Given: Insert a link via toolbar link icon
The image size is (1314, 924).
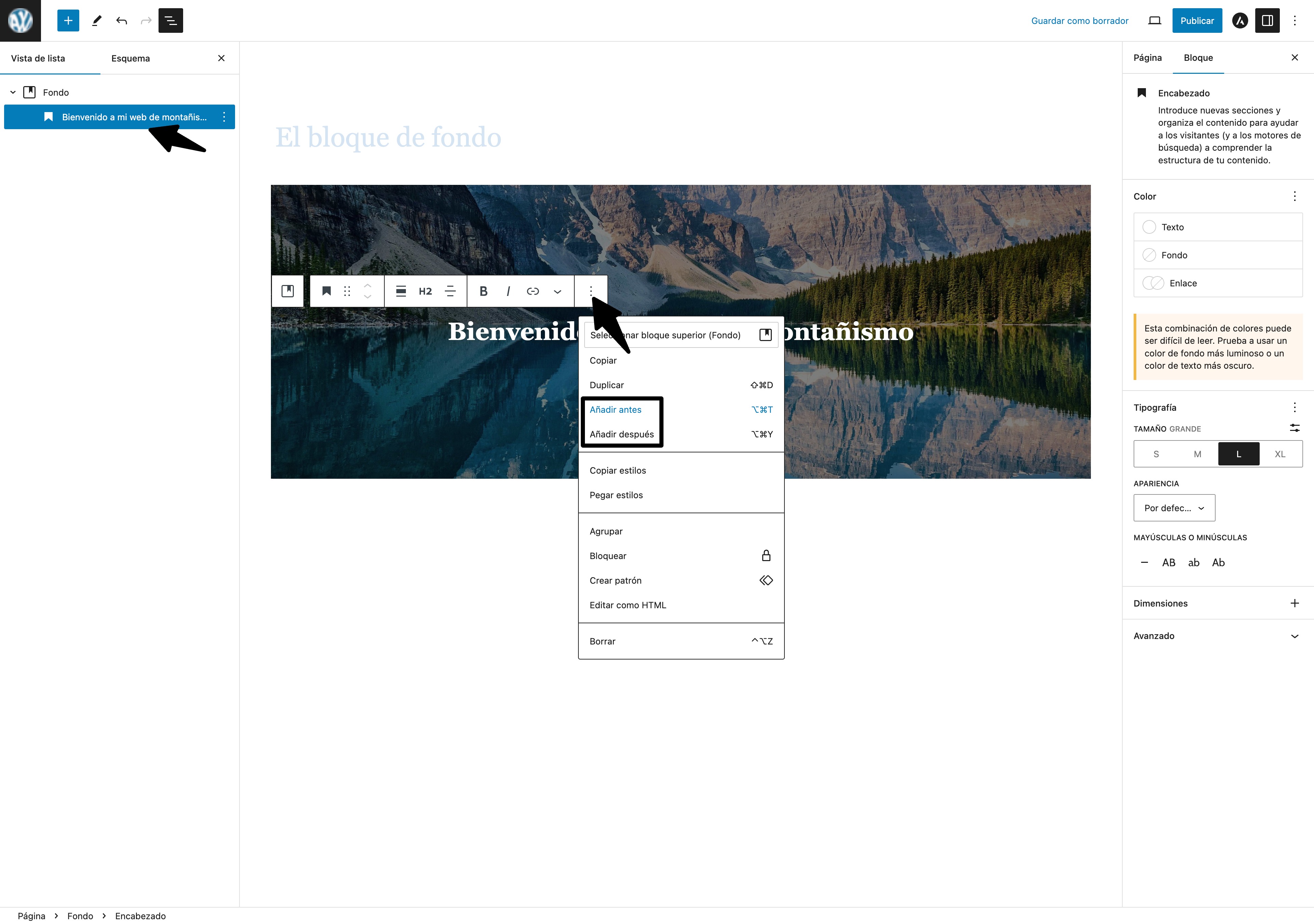Looking at the screenshot, I should pos(533,291).
